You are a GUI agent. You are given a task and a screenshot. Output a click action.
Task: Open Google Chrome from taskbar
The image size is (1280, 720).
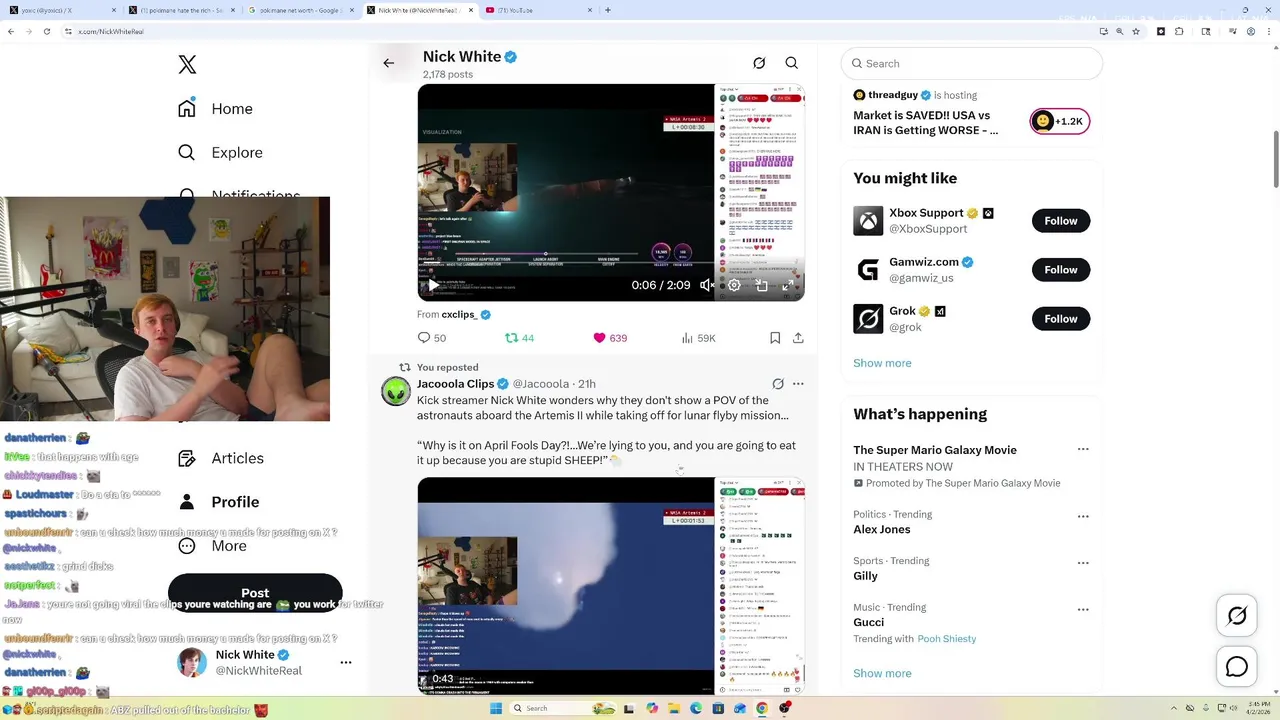(x=762, y=708)
